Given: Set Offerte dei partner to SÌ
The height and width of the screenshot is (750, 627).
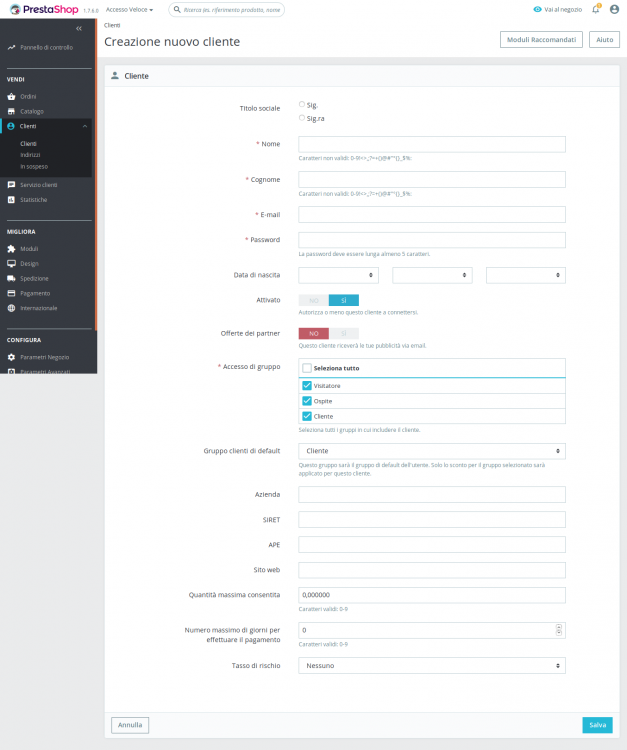Looking at the screenshot, I should pos(344,333).
